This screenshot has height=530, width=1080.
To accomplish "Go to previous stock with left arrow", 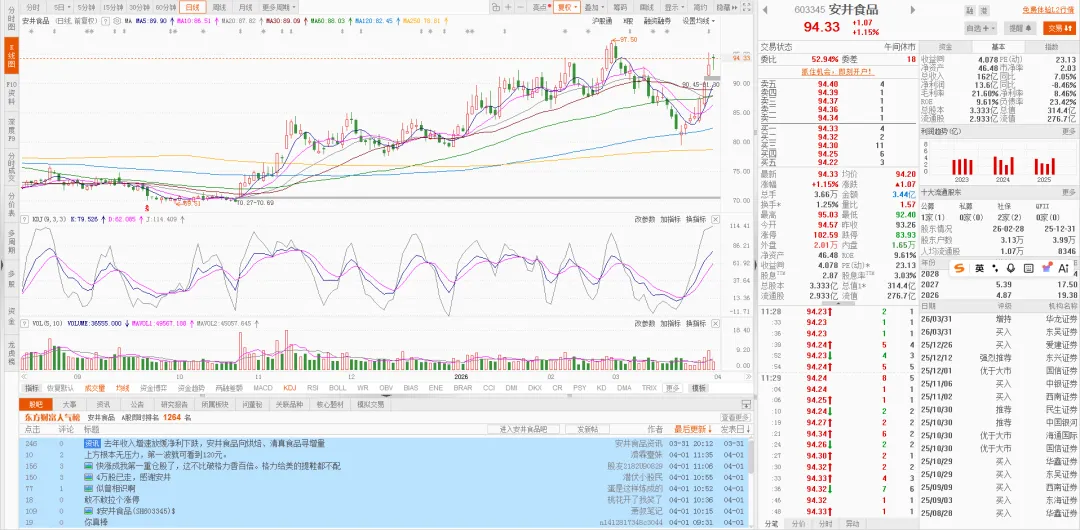I will (765, 10).
